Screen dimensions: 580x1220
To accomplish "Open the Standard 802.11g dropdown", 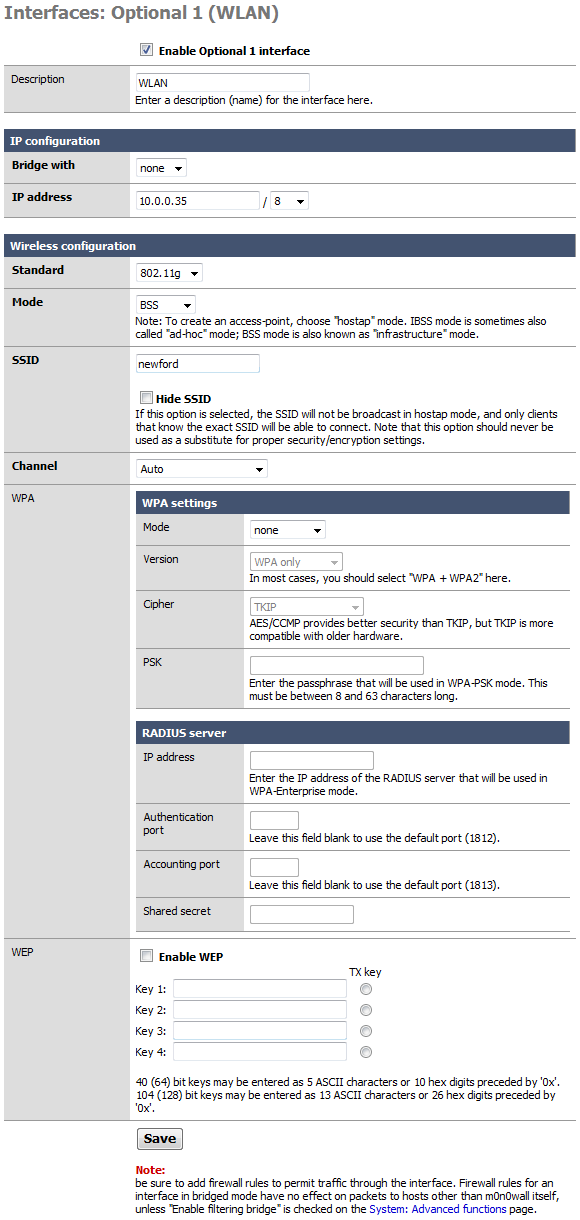I will 169,272.
